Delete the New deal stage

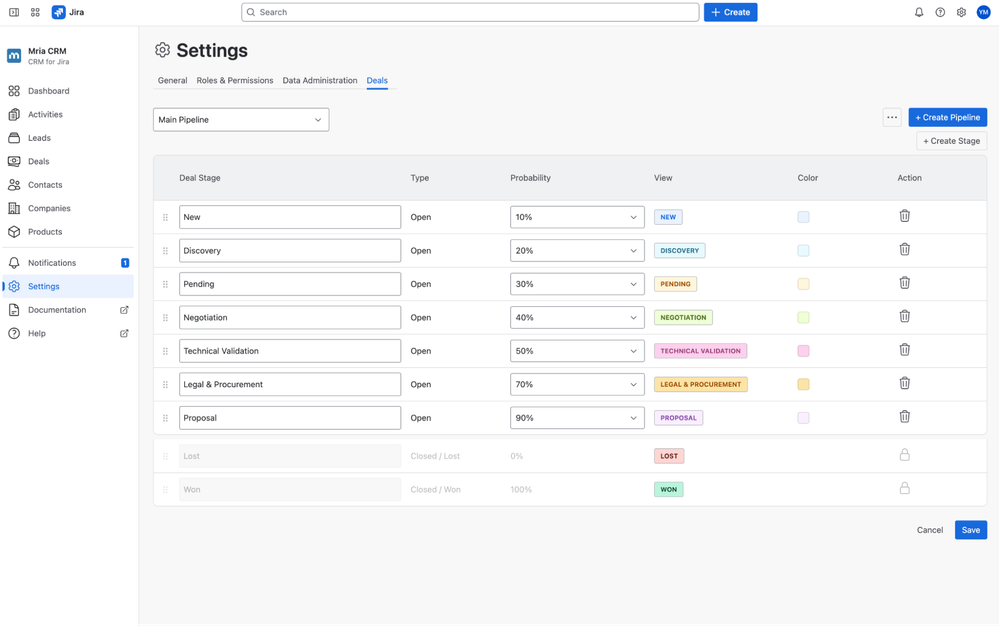click(x=904, y=216)
